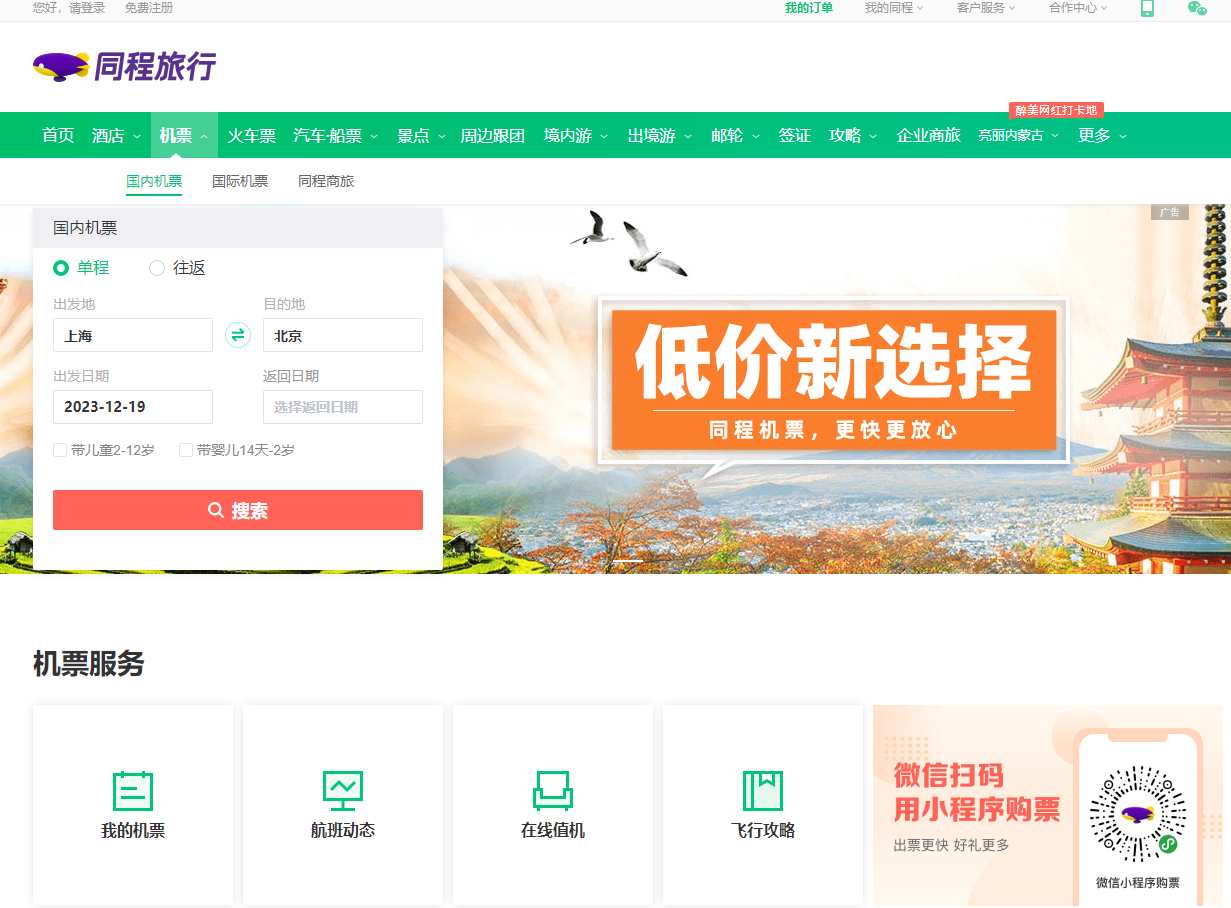The height and width of the screenshot is (908, 1231).
Task: Click the swap departure and destination icon
Action: [238, 335]
